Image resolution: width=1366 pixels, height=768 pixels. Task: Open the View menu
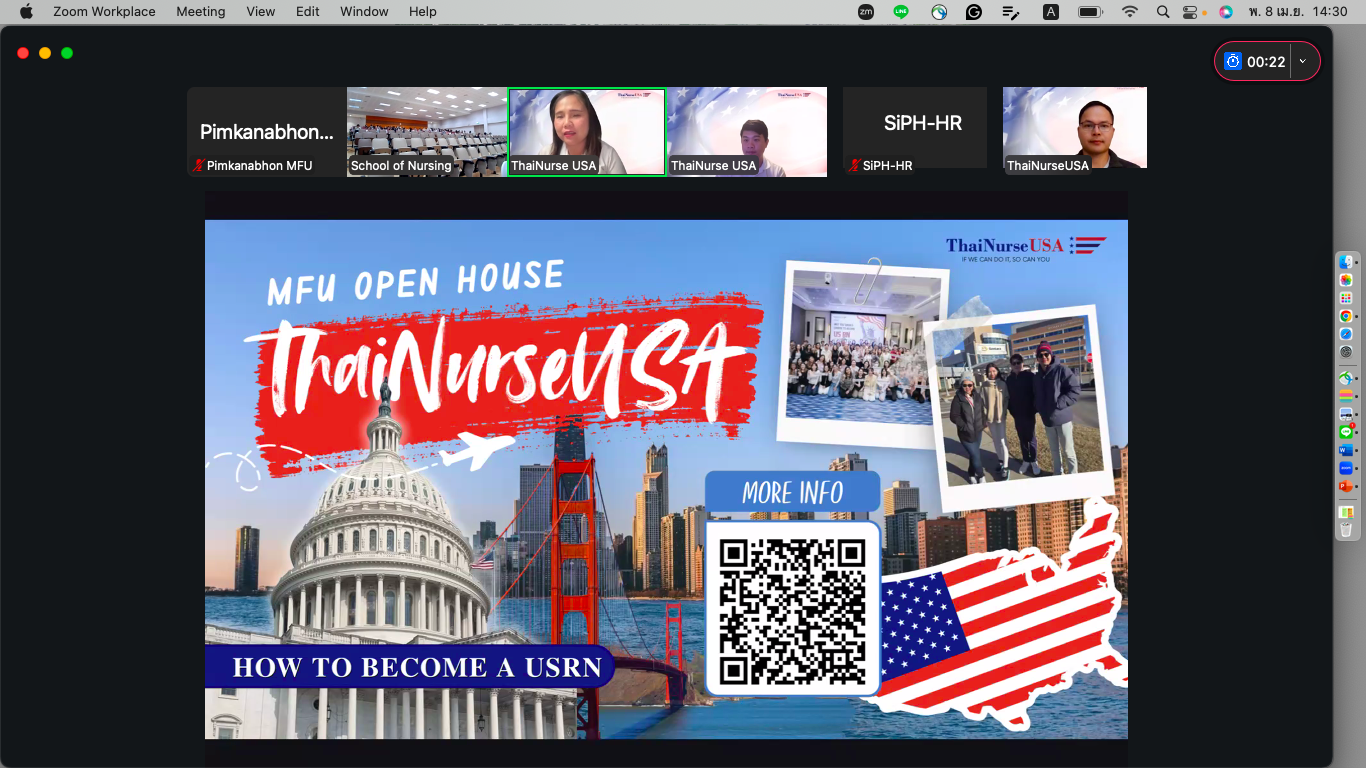[x=261, y=12]
